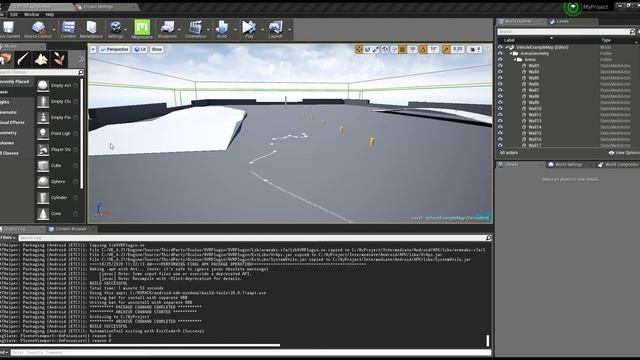Expand Modes panel toolbar overflow chevron
The image size is (640, 360).
point(81,59)
